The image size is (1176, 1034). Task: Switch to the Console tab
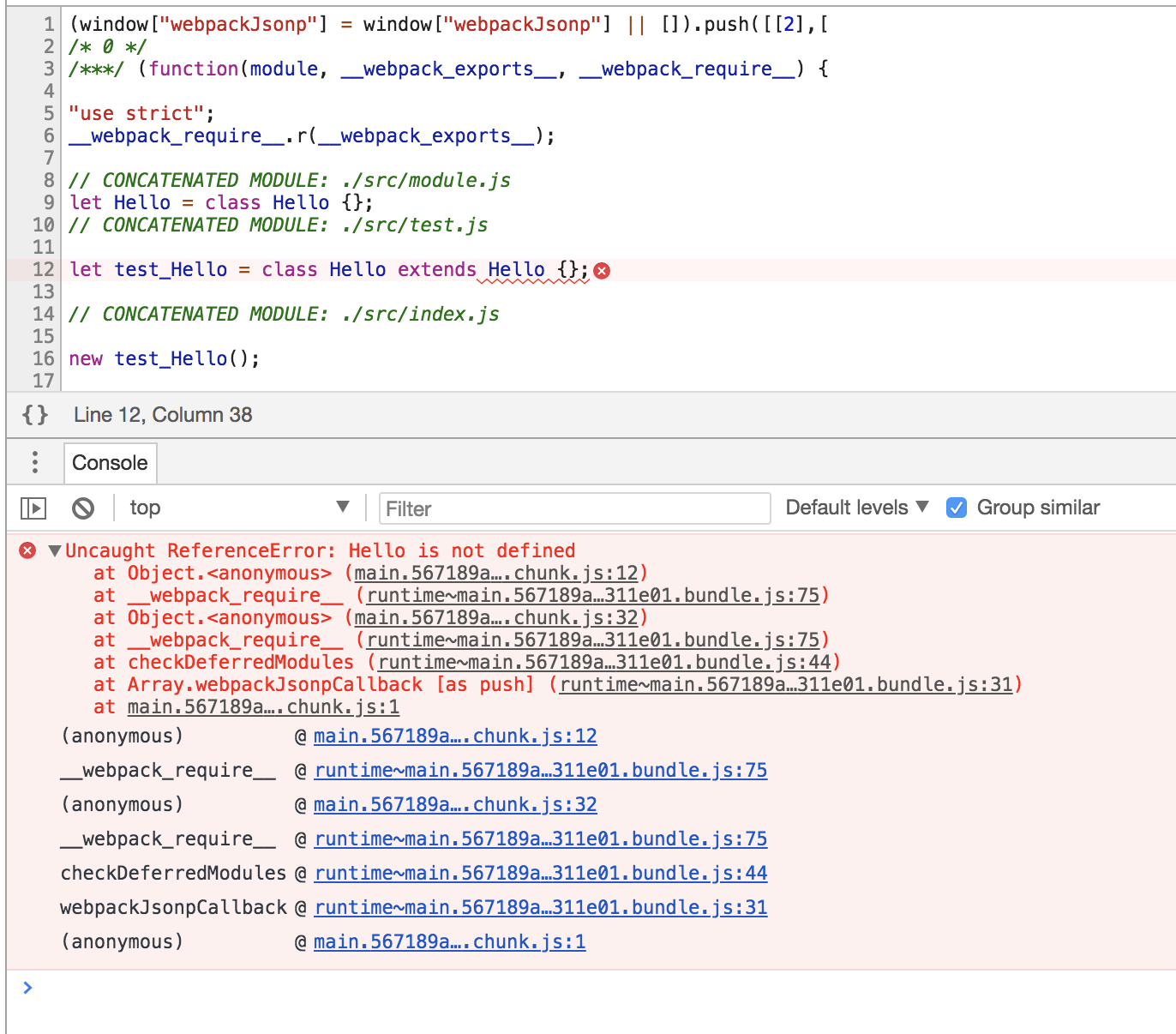point(110,463)
